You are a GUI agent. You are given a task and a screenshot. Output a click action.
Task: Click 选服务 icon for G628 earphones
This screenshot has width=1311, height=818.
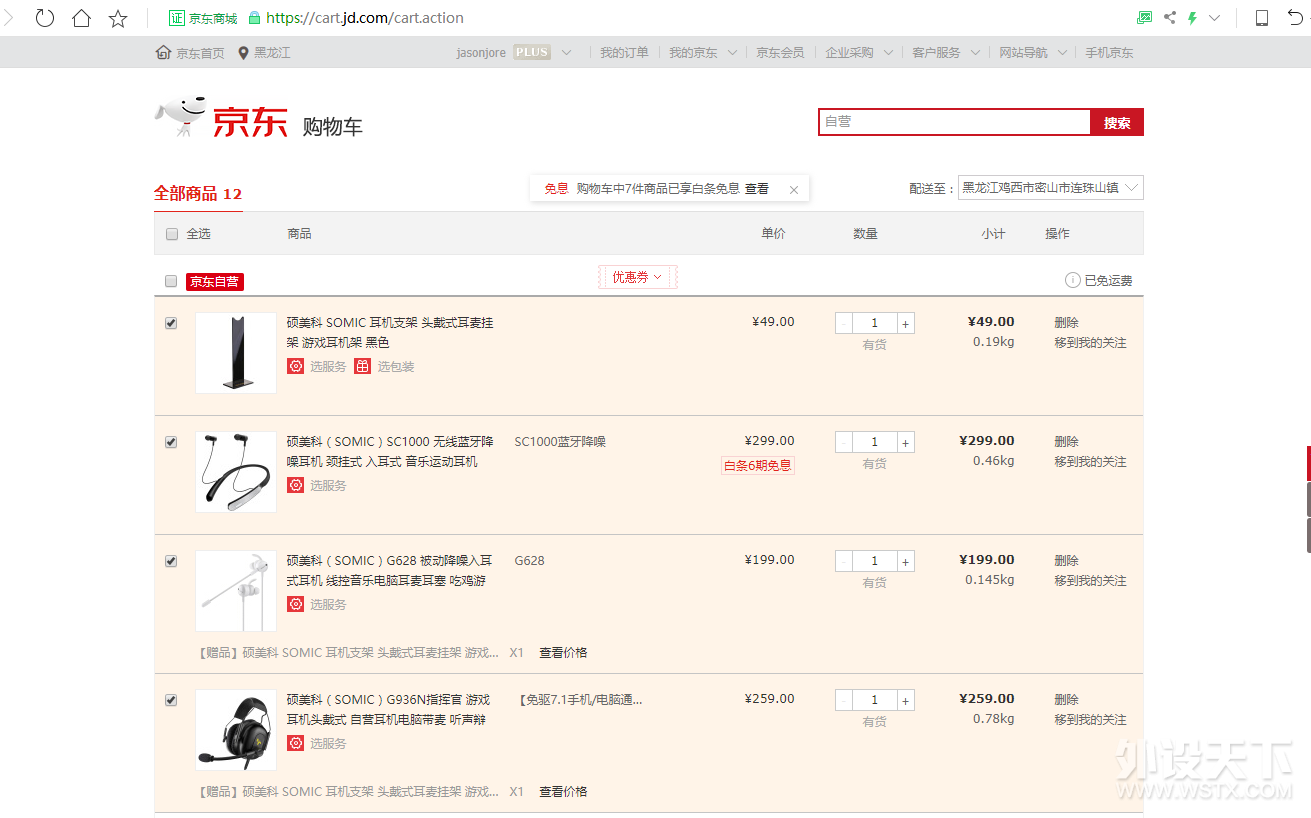pyautogui.click(x=295, y=604)
